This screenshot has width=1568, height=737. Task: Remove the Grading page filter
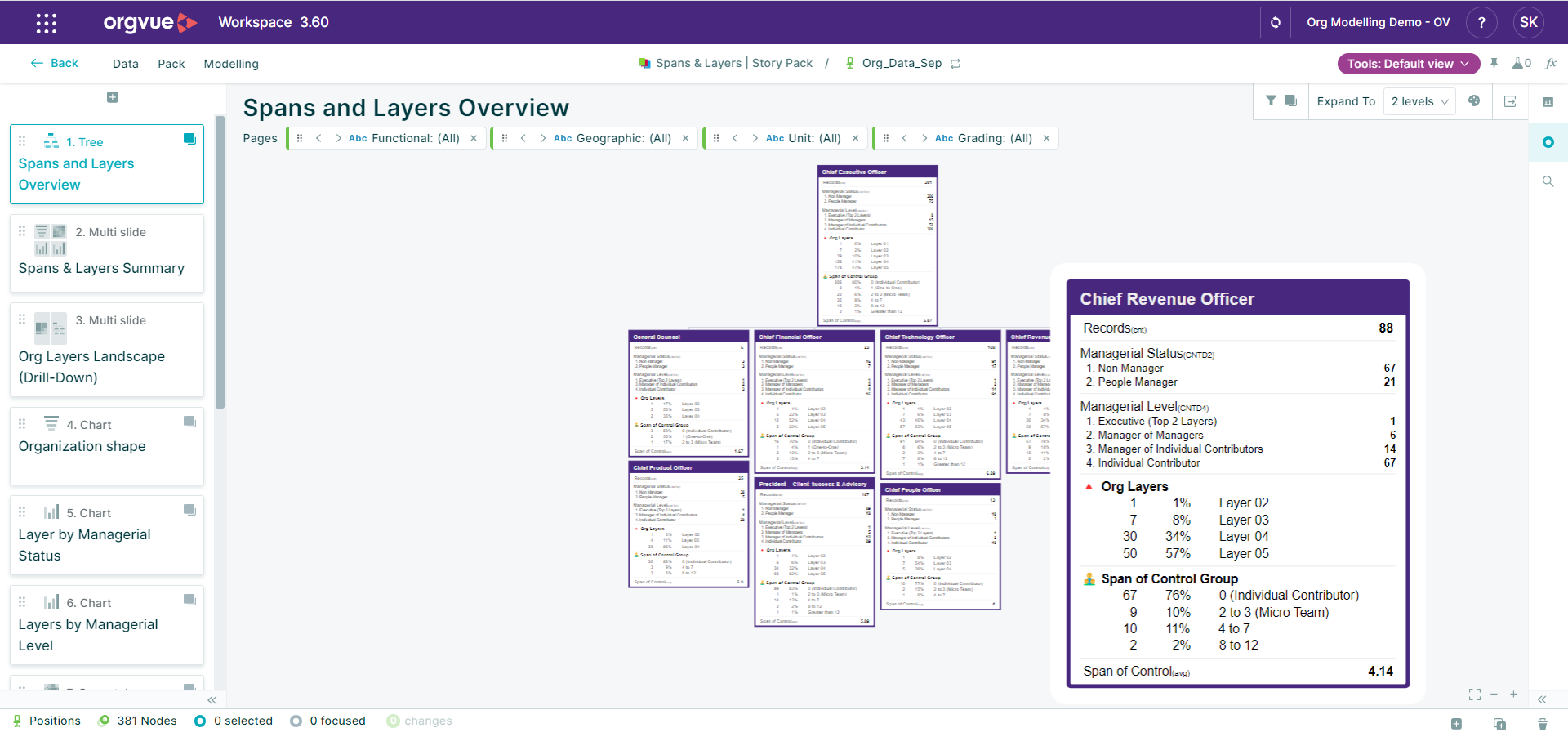[1046, 138]
